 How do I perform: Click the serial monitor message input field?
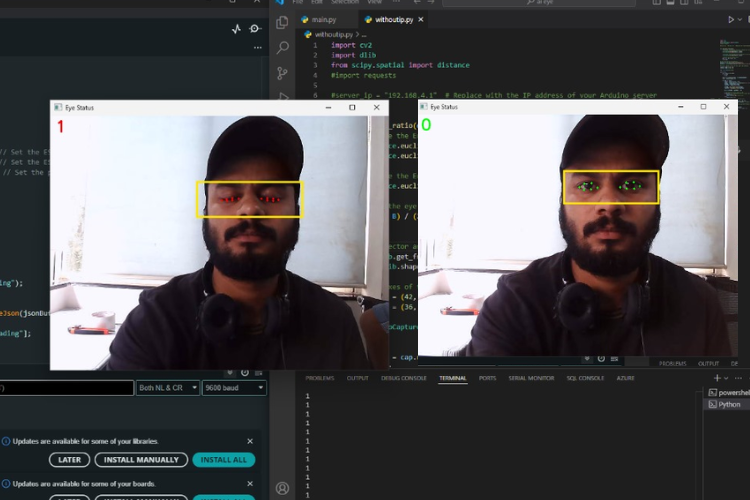coord(66,388)
